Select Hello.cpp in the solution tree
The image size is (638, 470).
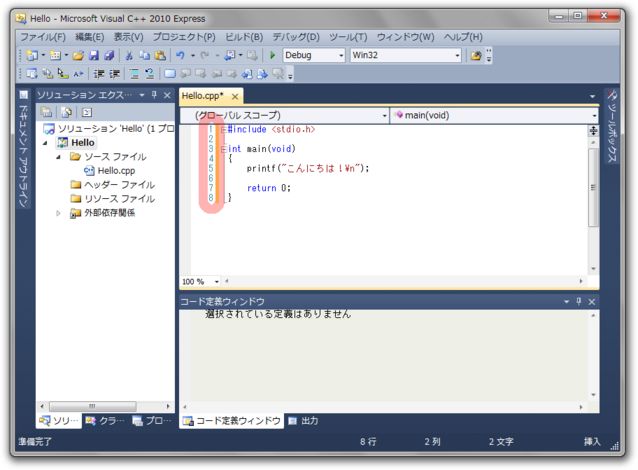[x=109, y=171]
